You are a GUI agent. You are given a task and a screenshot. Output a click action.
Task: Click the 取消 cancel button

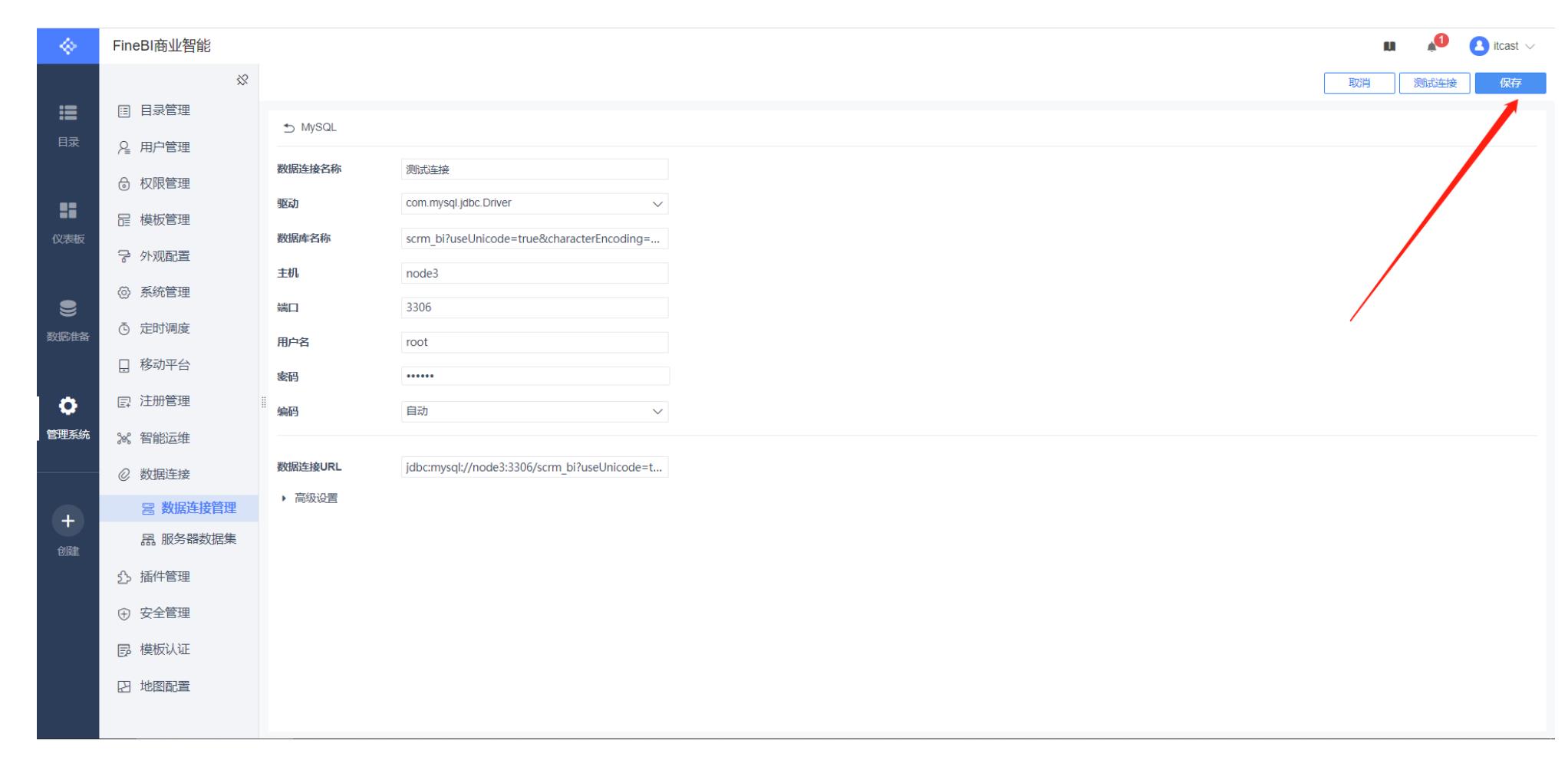tap(1359, 84)
